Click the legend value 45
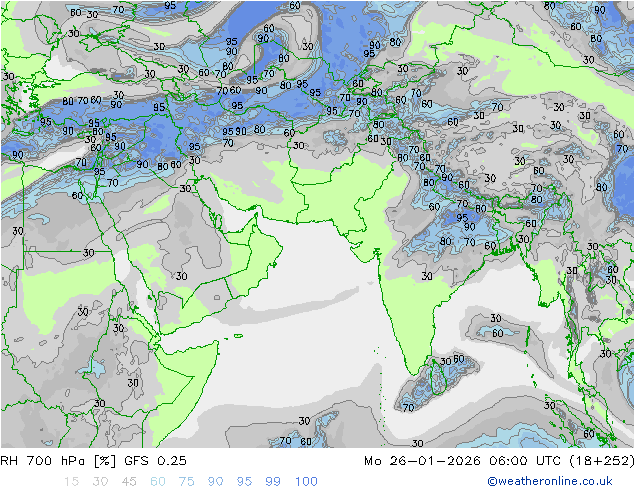The height and width of the screenshot is (490, 634). [129, 481]
